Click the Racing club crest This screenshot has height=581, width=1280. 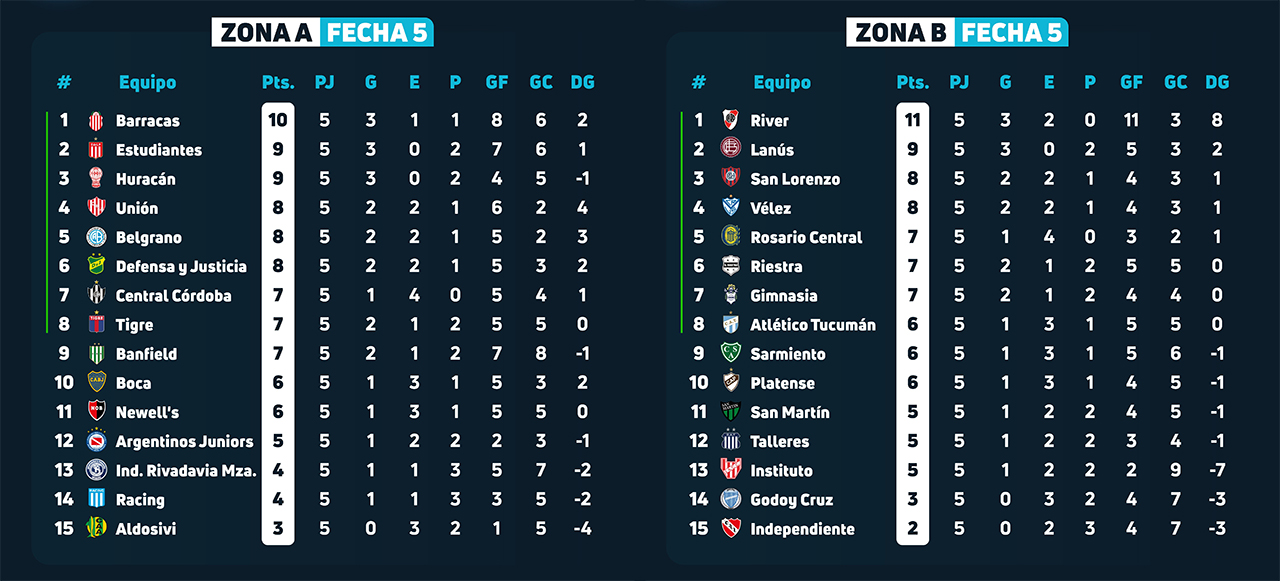tap(97, 500)
